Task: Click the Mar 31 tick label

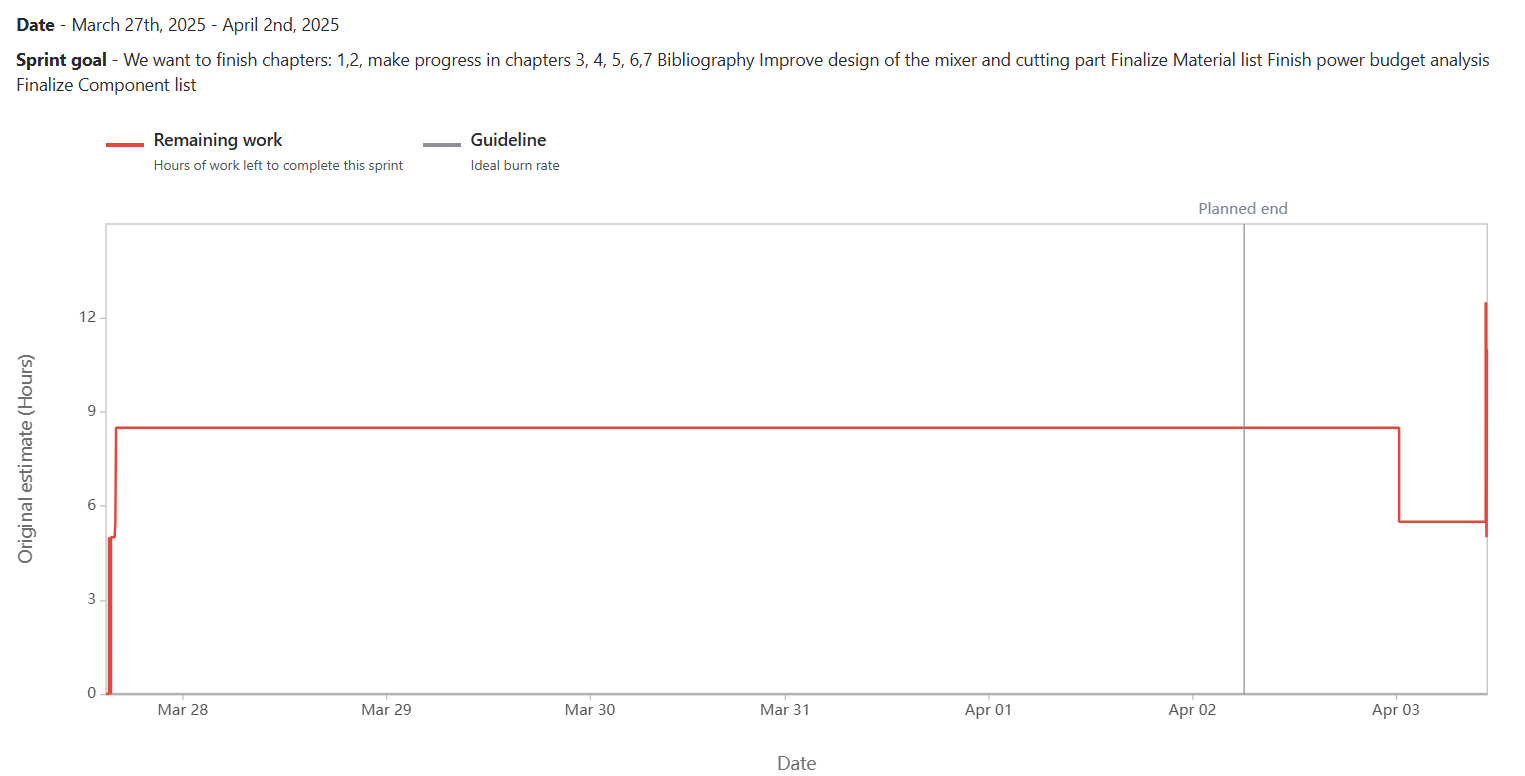Action: click(x=785, y=711)
